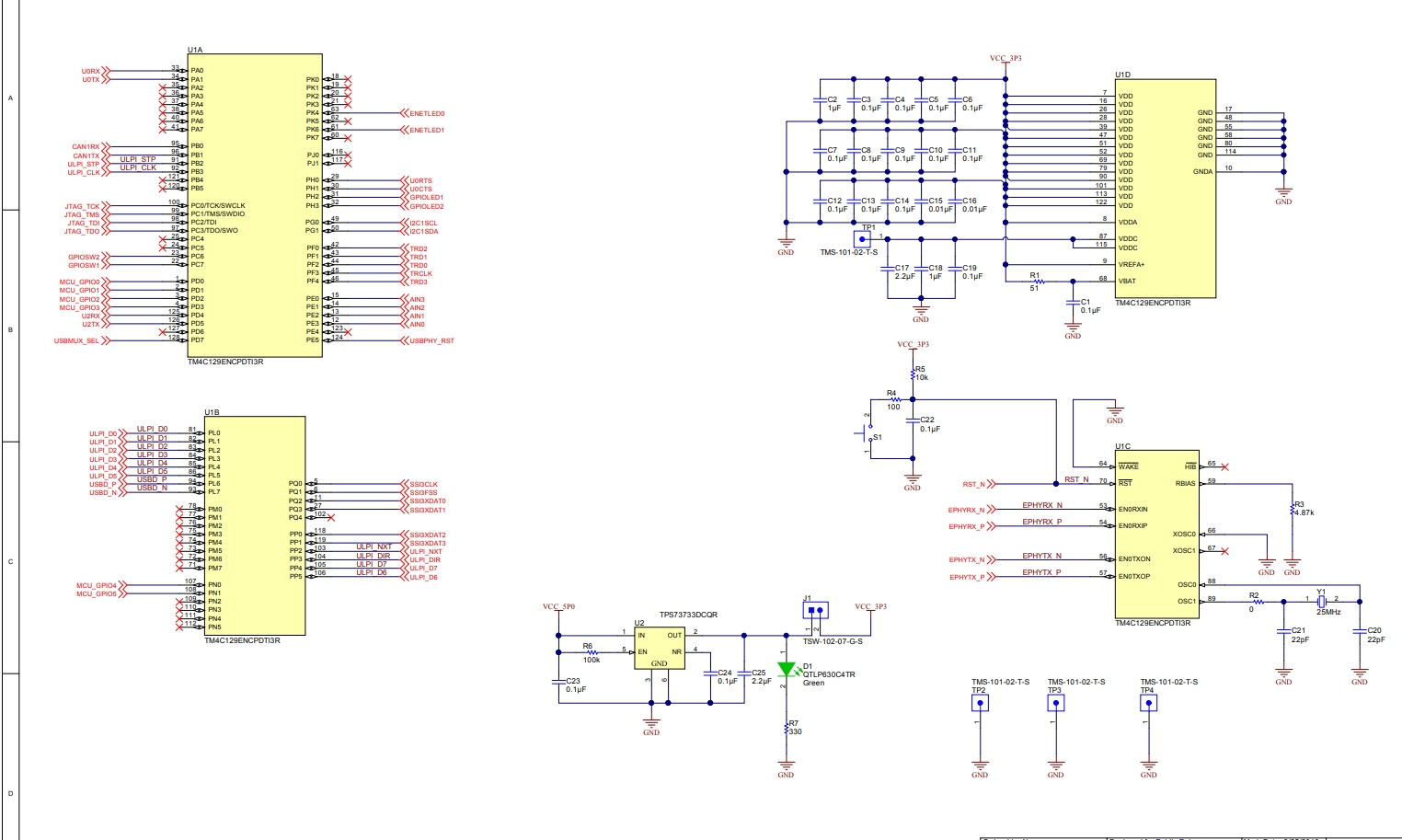
Task: Select the USBMUX_SEL port label
Action: (x=81, y=340)
